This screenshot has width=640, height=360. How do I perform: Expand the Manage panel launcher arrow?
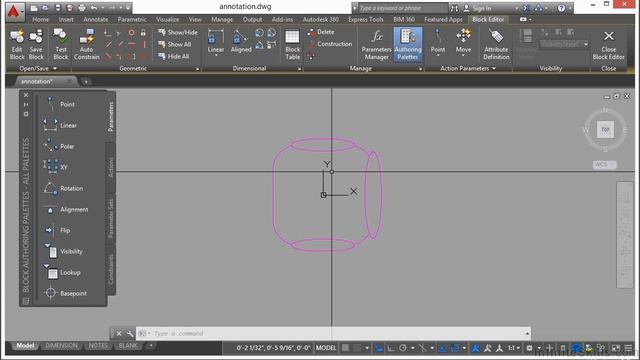pyautogui.click(x=420, y=69)
